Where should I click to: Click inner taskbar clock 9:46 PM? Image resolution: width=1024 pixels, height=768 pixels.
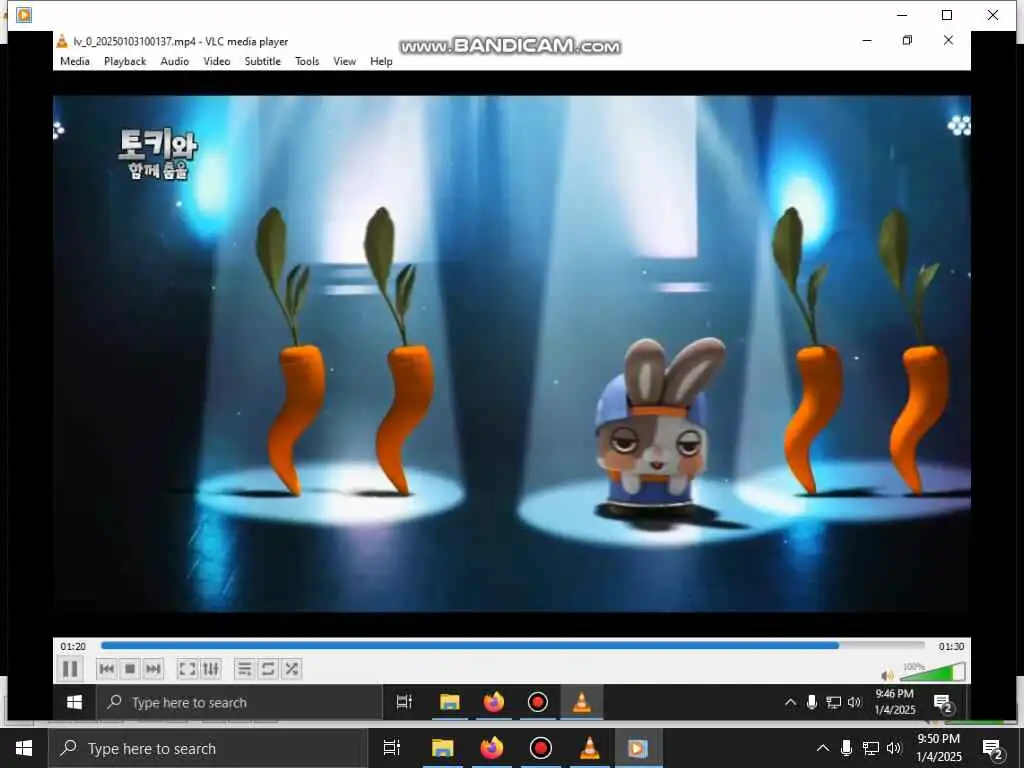(895, 701)
